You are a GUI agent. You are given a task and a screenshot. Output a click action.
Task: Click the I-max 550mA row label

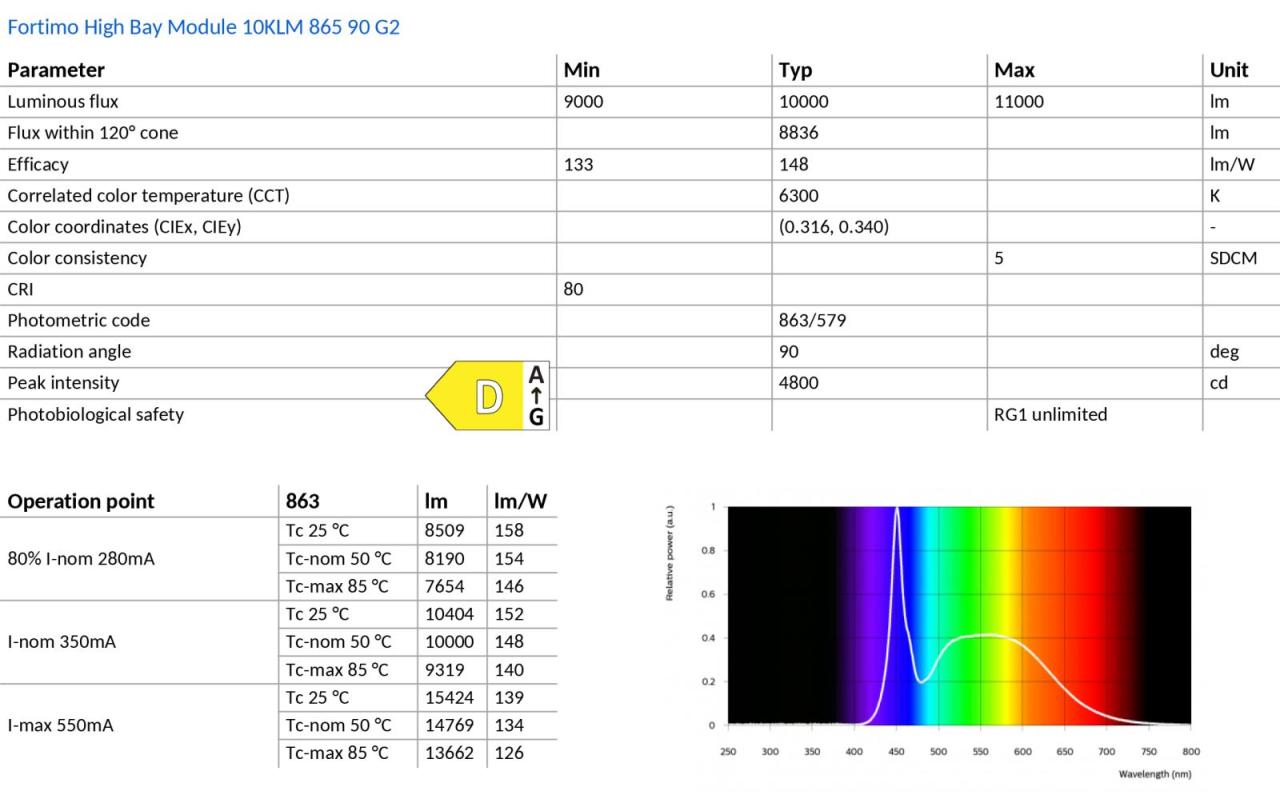click(x=60, y=725)
